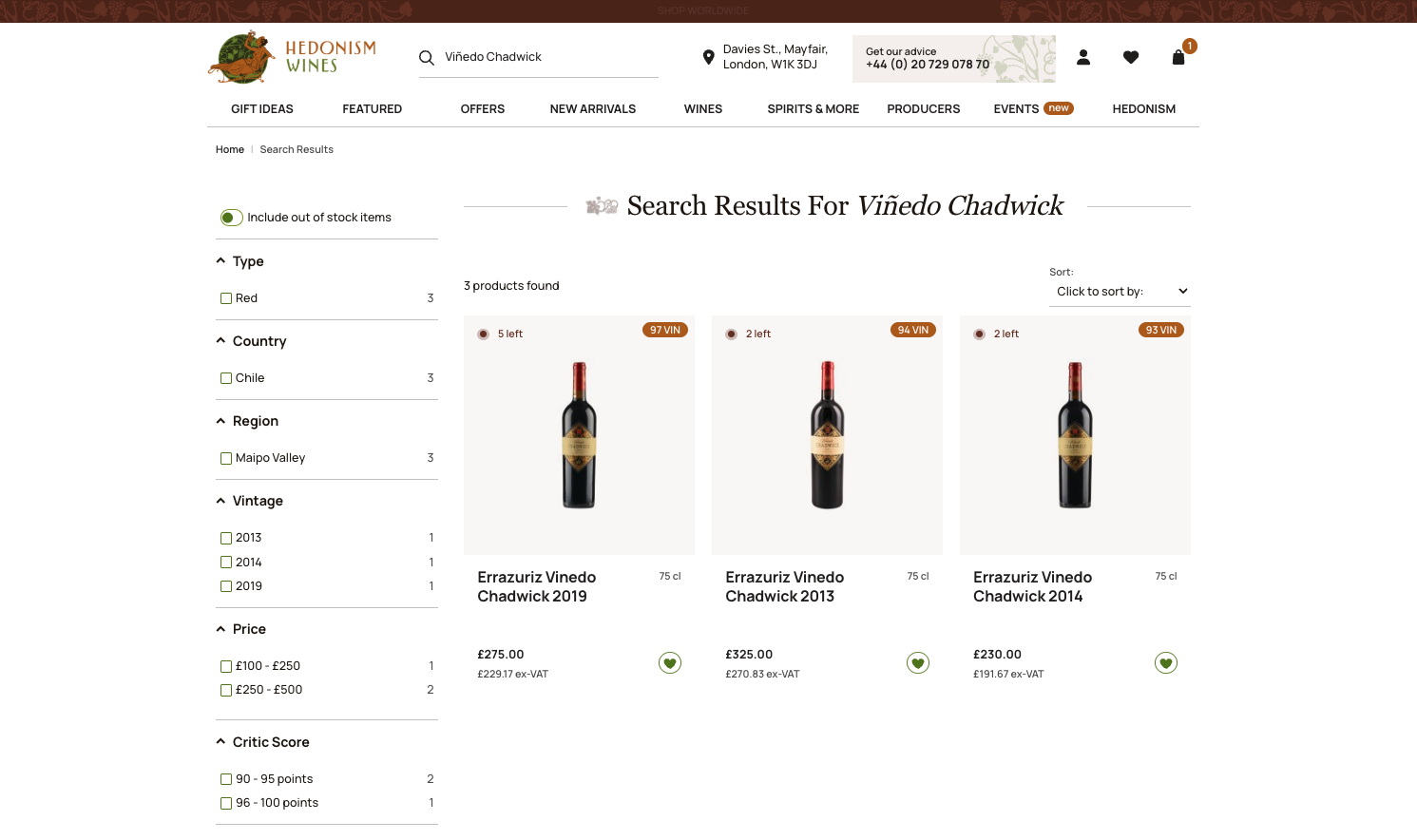Open Errazuriz Vinedo Chadwick 2013 bottle image
This screenshot has height=840, width=1417.
827,435
